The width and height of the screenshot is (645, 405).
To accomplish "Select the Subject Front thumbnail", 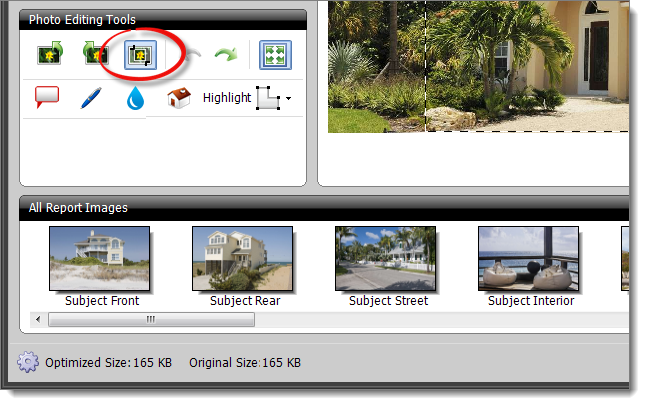I will (100, 258).
